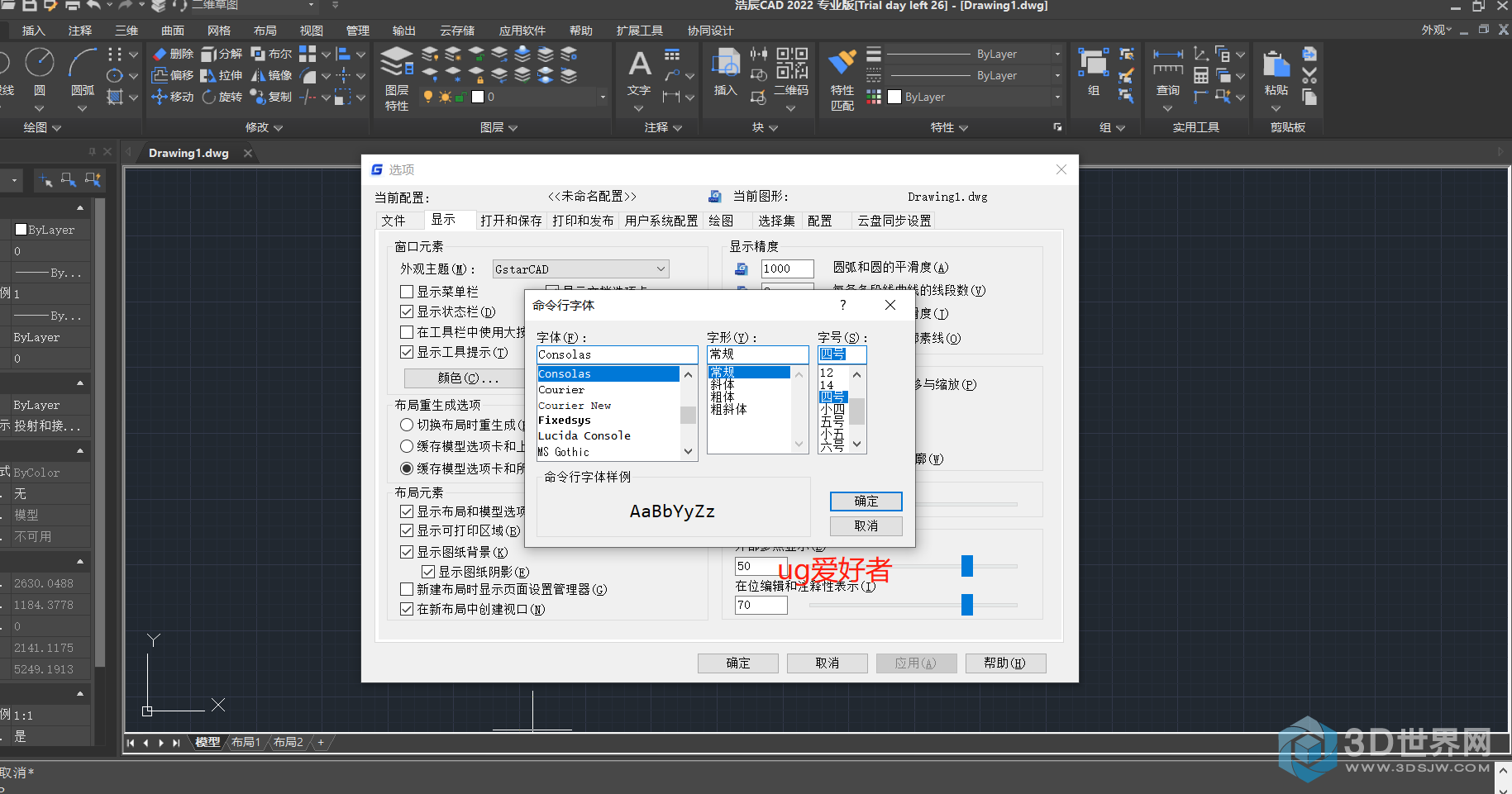Click the Erase (删除) tool
The image size is (1512, 794).
point(173,54)
